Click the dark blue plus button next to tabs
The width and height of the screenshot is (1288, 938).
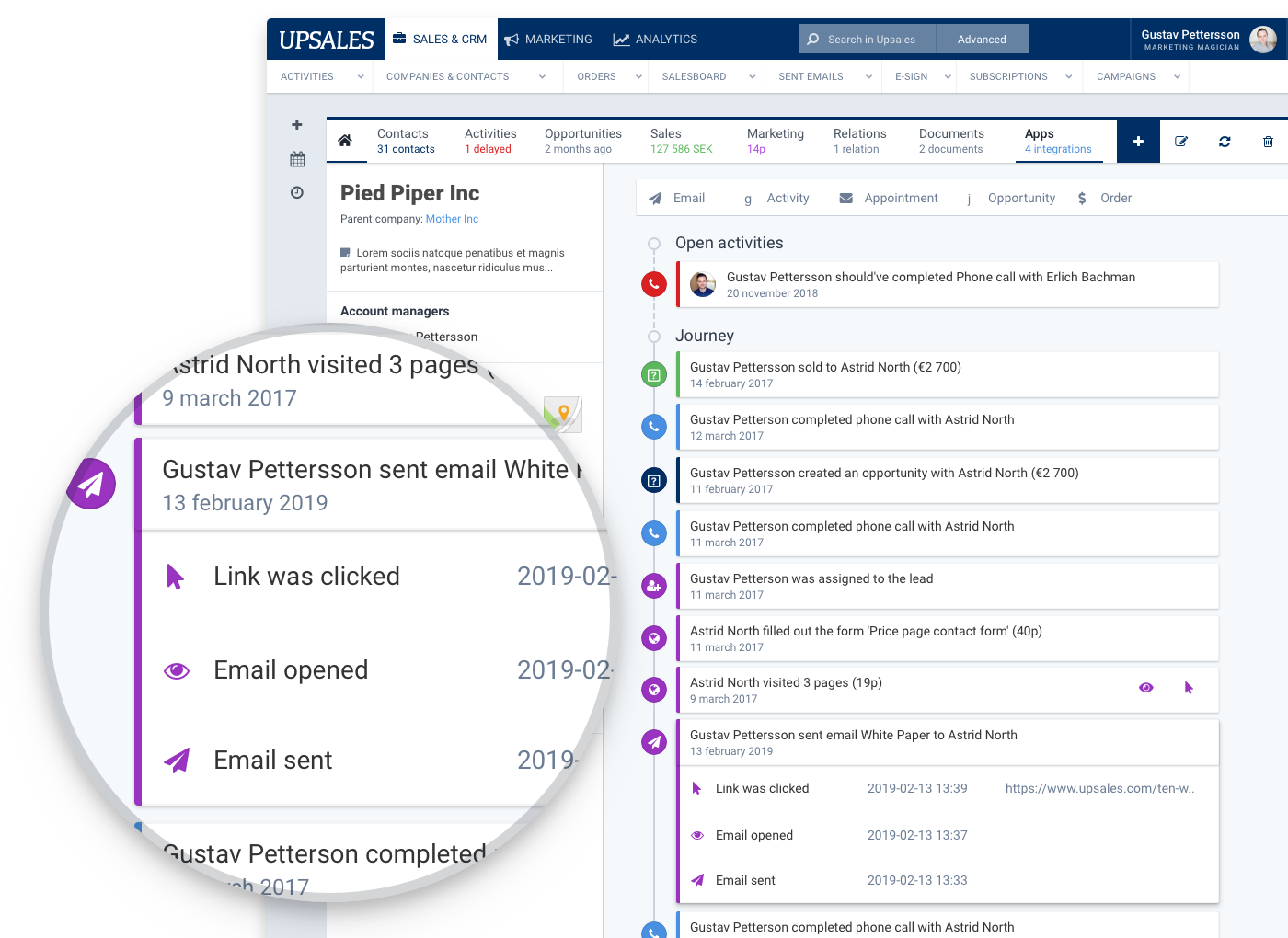1138,141
